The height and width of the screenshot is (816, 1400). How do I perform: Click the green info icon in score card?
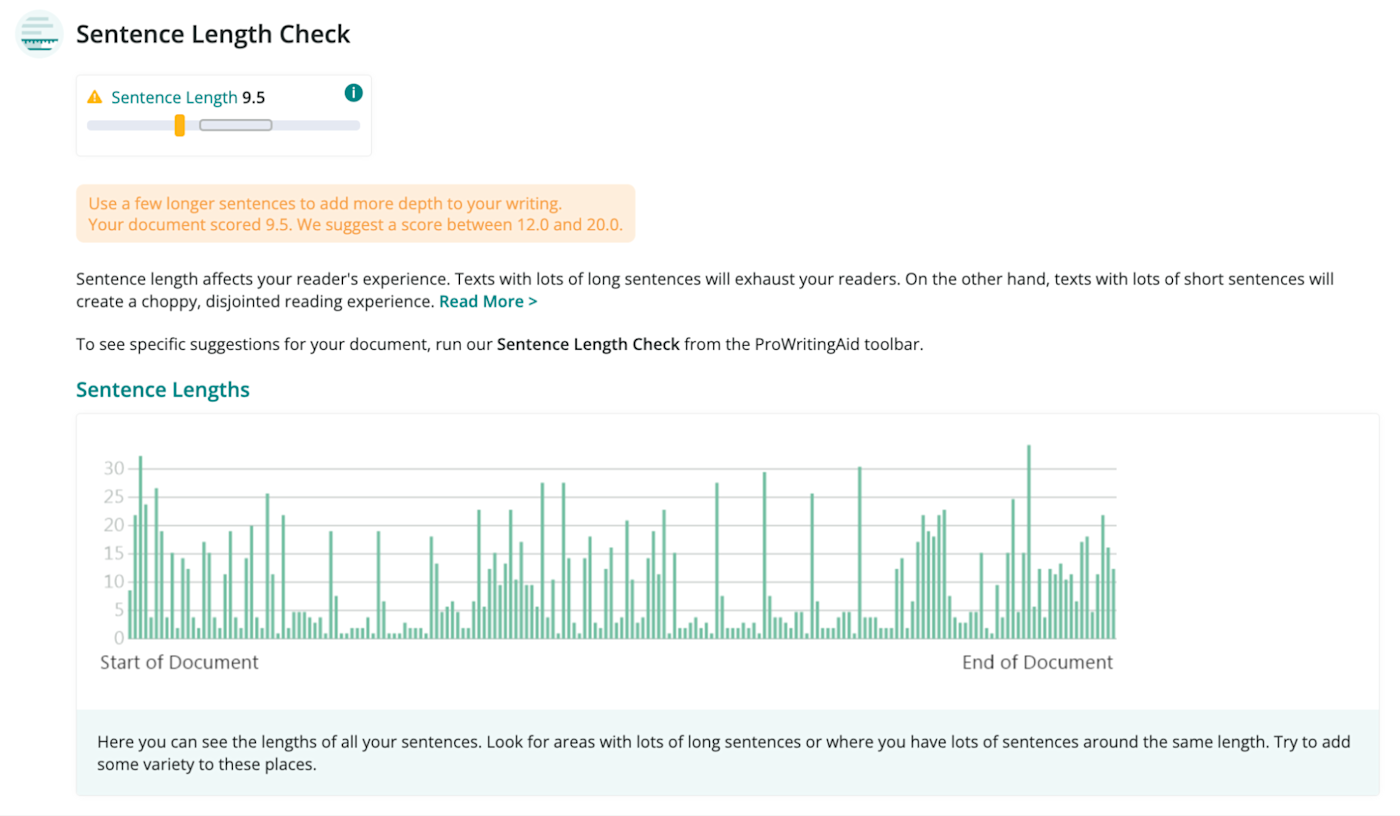pyautogui.click(x=353, y=93)
